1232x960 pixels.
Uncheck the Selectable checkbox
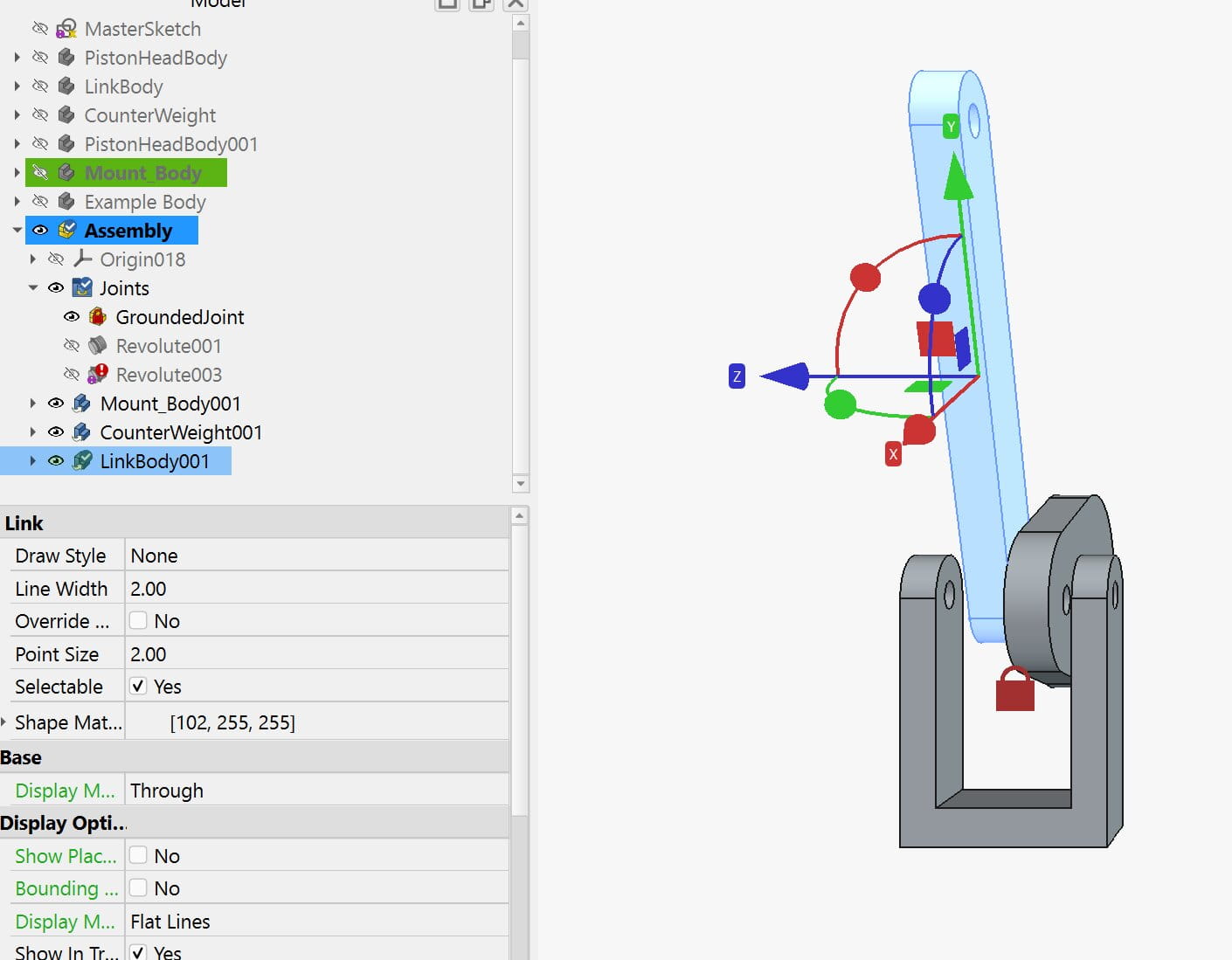click(138, 687)
